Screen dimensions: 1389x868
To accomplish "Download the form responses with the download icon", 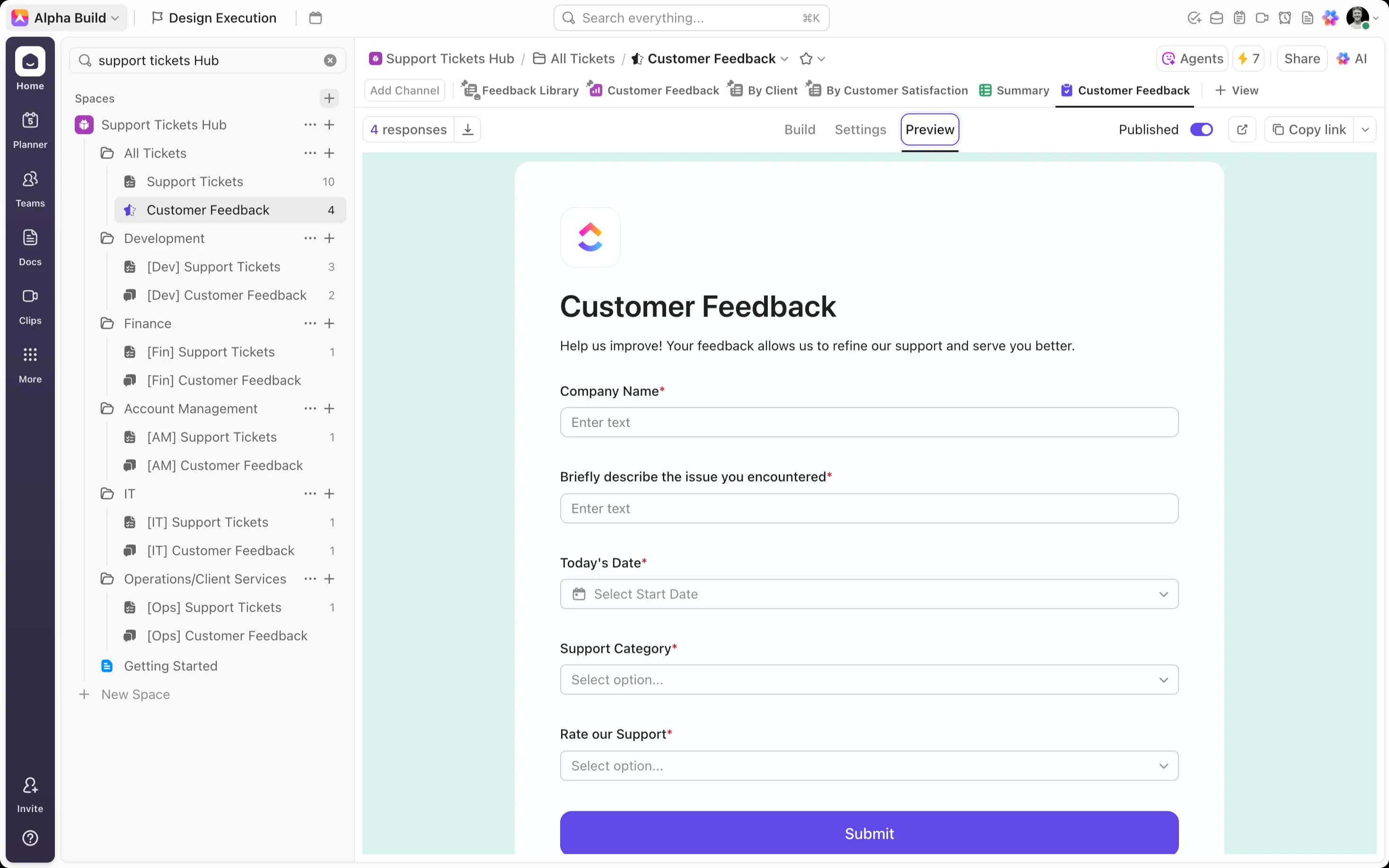I will tap(468, 129).
